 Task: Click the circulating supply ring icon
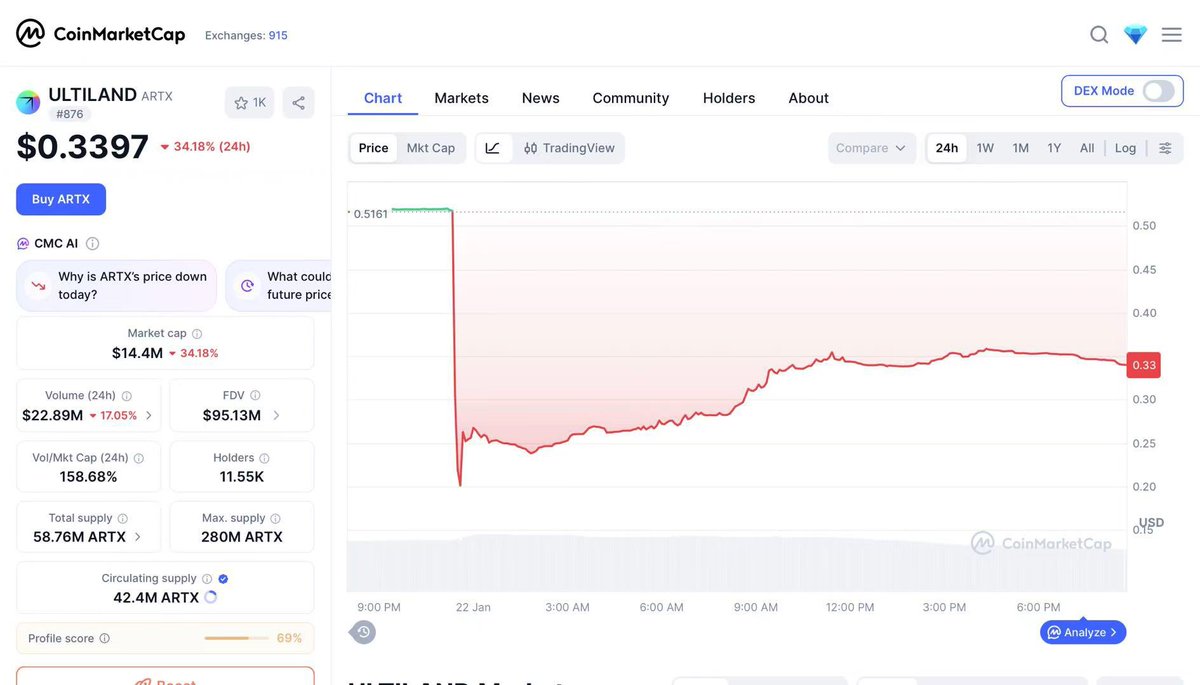[210, 597]
